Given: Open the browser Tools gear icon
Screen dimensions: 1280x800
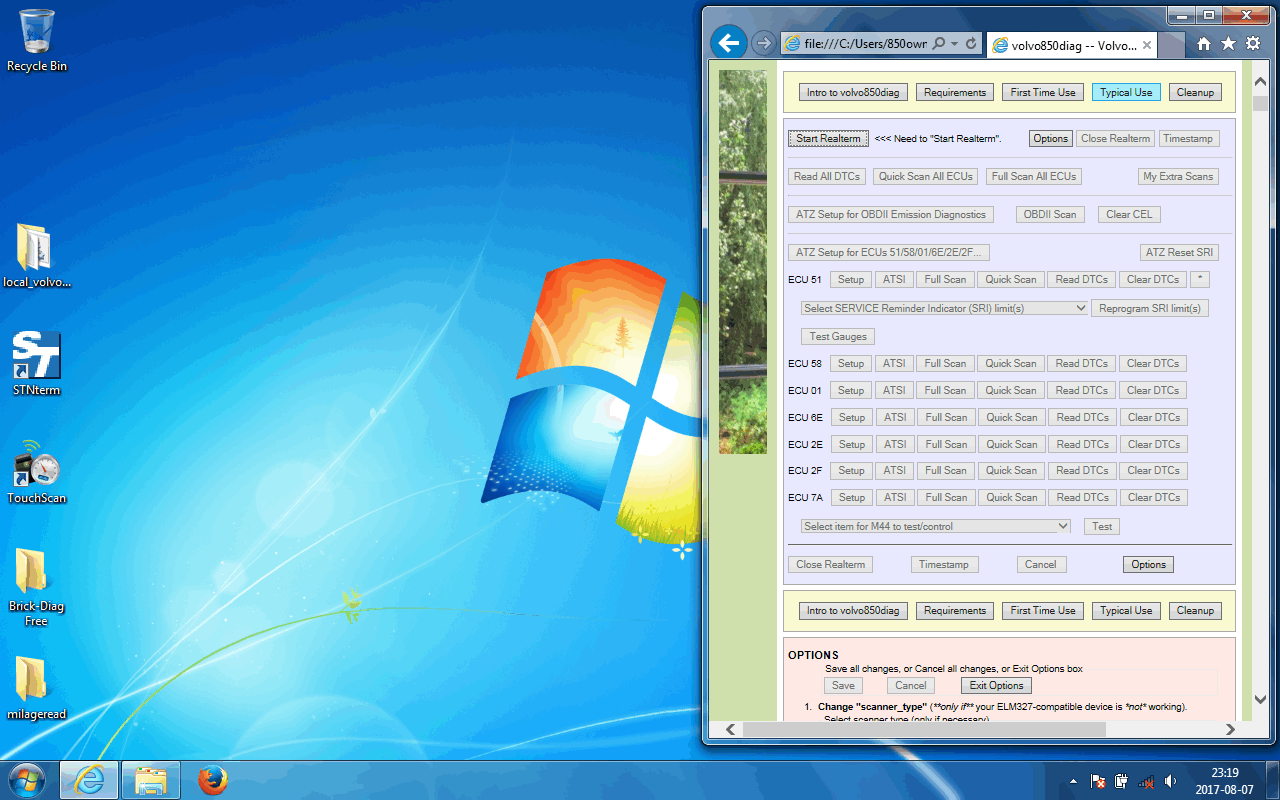Looking at the screenshot, I should click(1252, 44).
